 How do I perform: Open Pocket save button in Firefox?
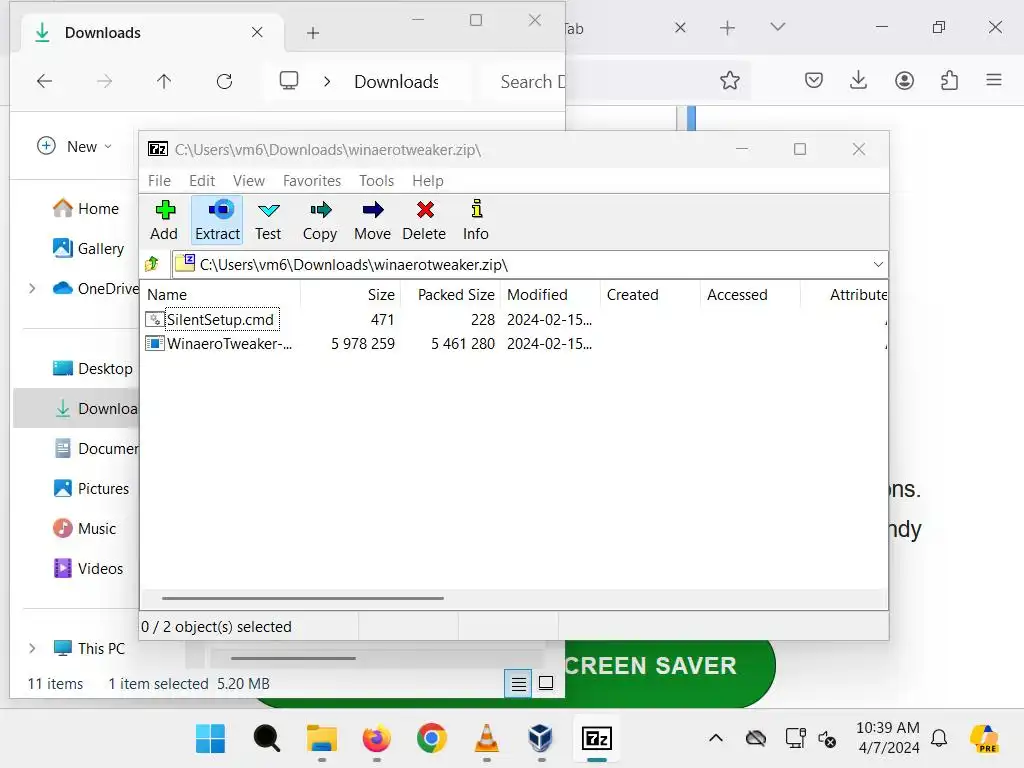[x=814, y=80]
